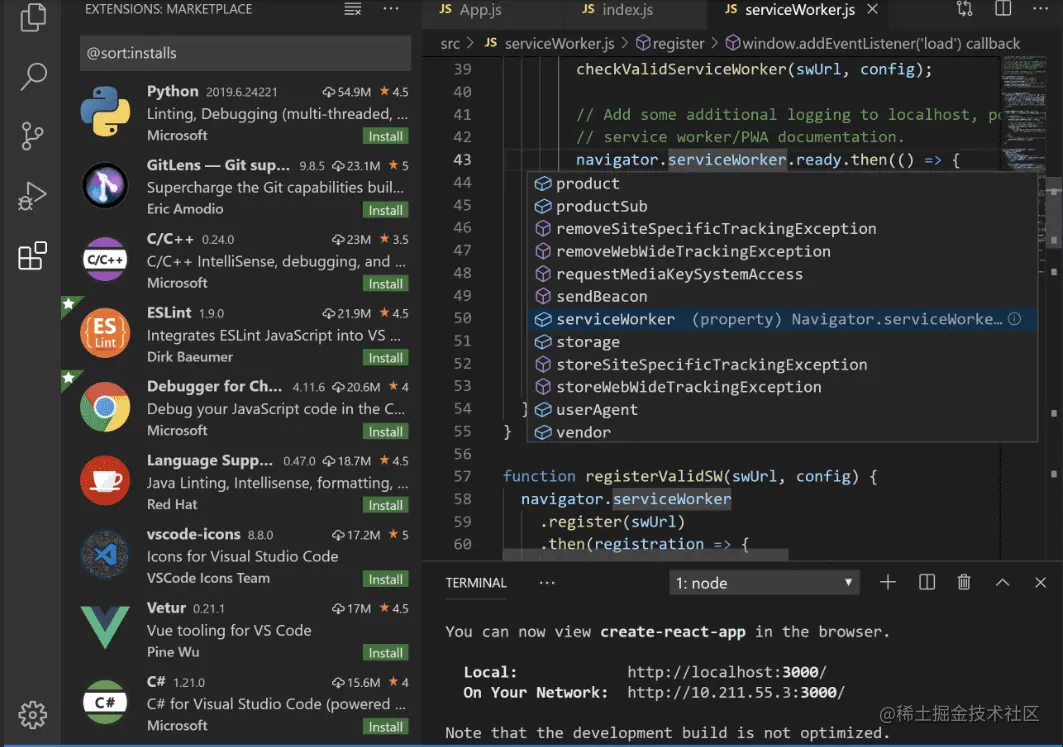Viewport: 1063px width, 747px height.
Task: Select the 'vendor' suggestion
Action: pos(782,432)
